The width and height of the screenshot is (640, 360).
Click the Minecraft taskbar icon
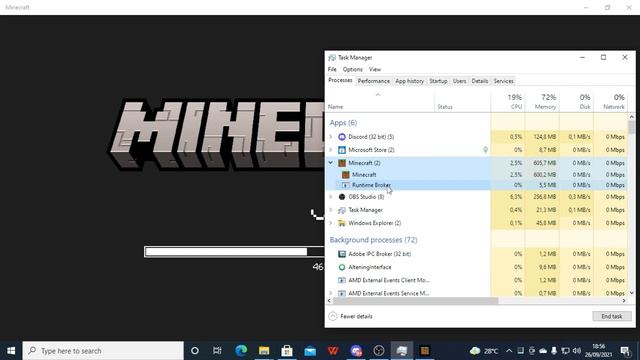(424, 351)
